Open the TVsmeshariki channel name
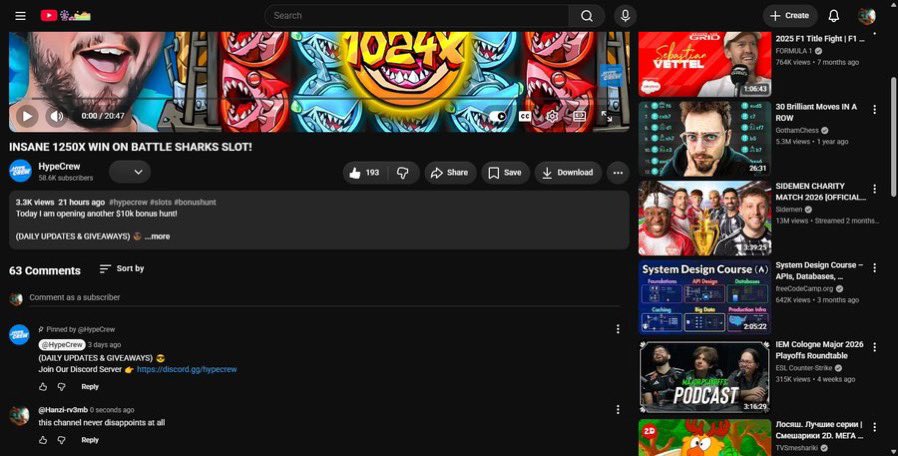This screenshot has width=898, height=456. pos(797,448)
